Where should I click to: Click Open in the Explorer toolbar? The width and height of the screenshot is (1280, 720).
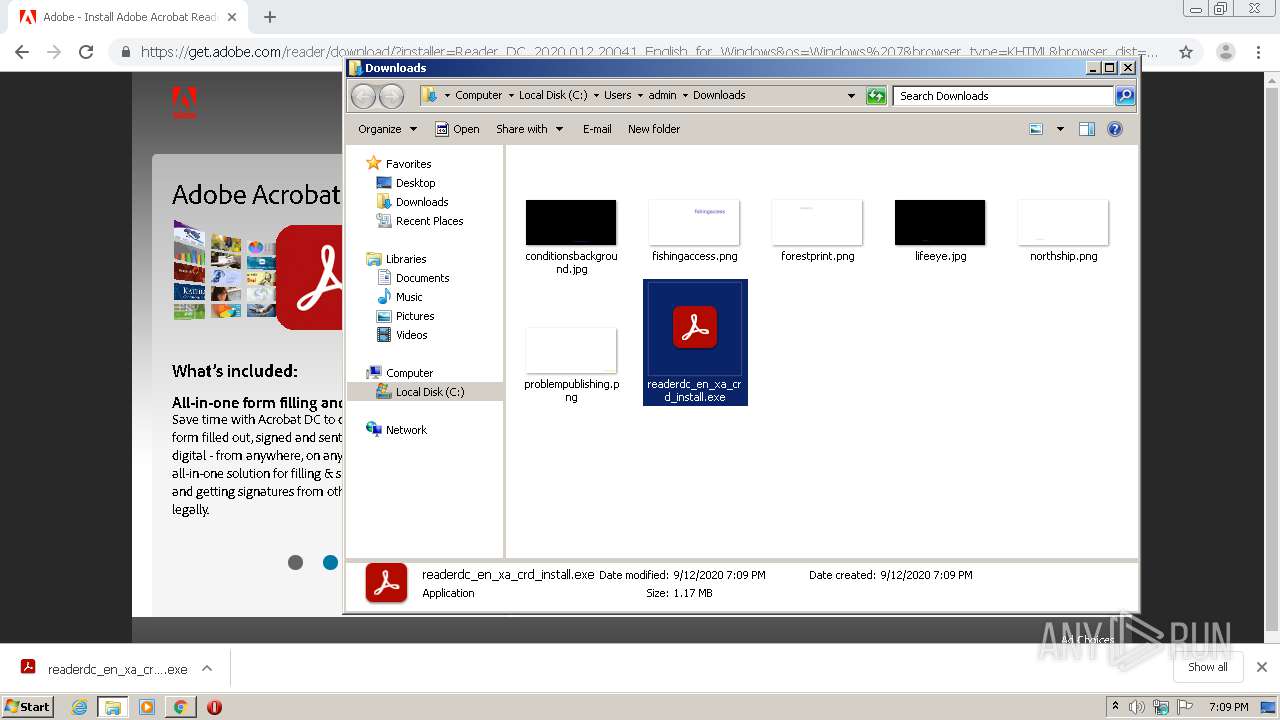(x=457, y=129)
